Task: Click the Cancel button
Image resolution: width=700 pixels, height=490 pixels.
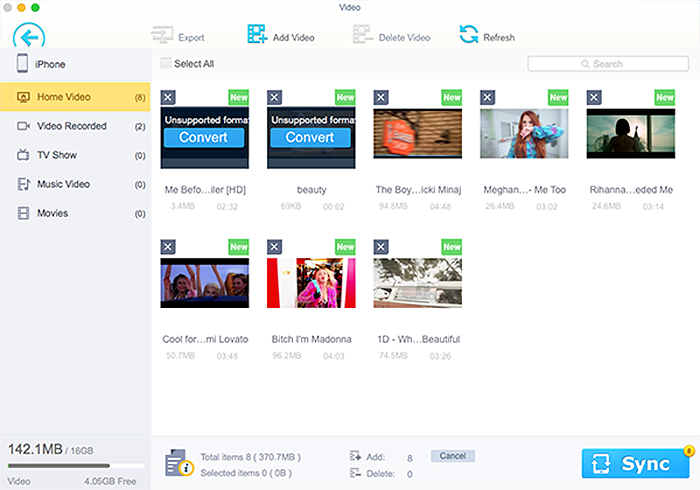Action: click(453, 456)
